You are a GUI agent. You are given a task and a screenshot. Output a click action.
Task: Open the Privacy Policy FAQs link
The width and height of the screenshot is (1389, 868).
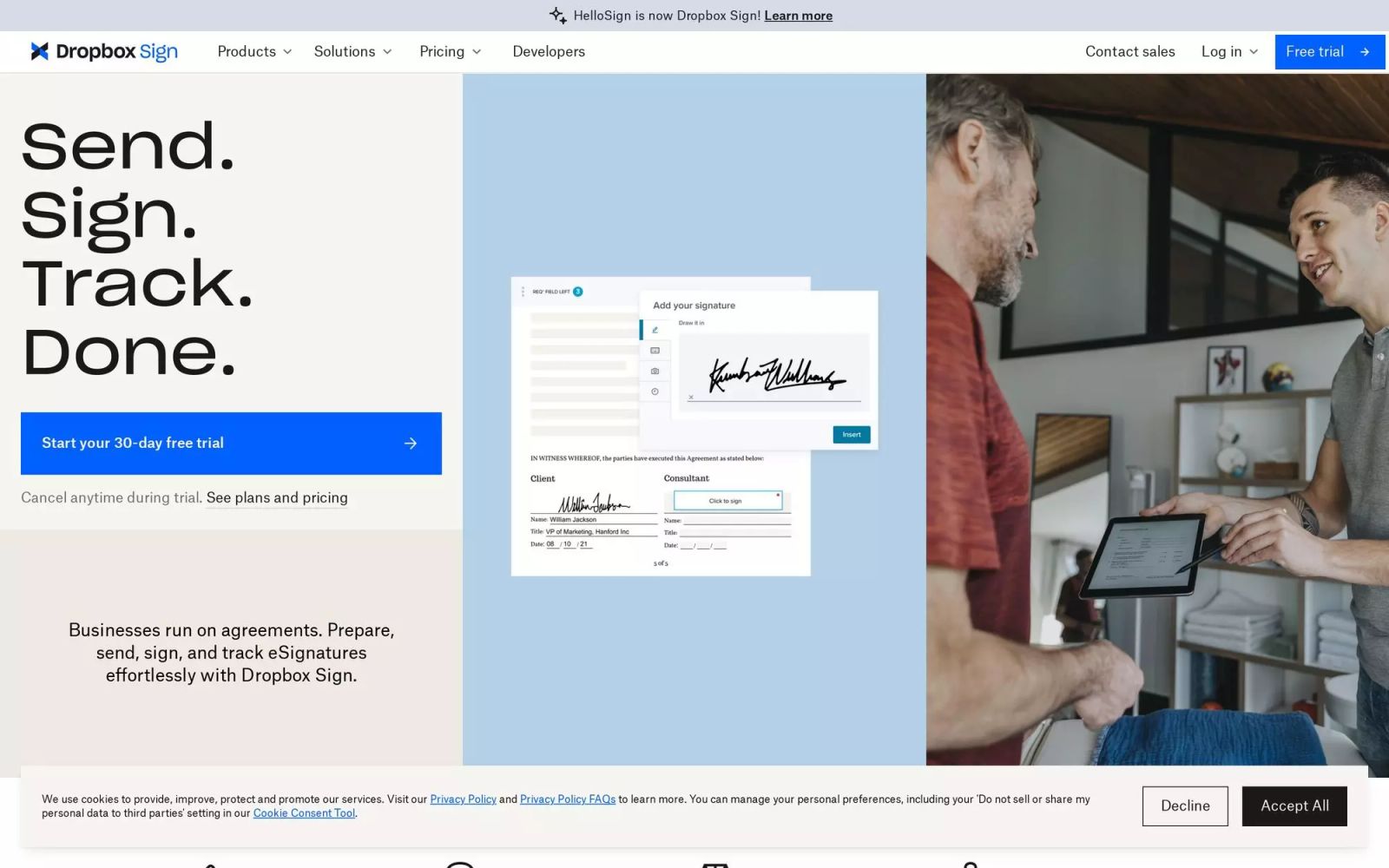(x=568, y=799)
